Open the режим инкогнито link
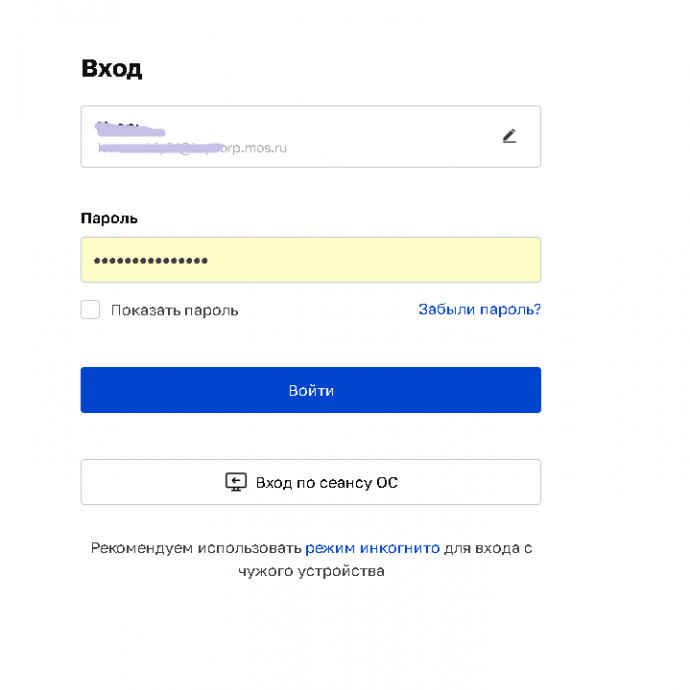This screenshot has width=690, height=690. pos(372,548)
